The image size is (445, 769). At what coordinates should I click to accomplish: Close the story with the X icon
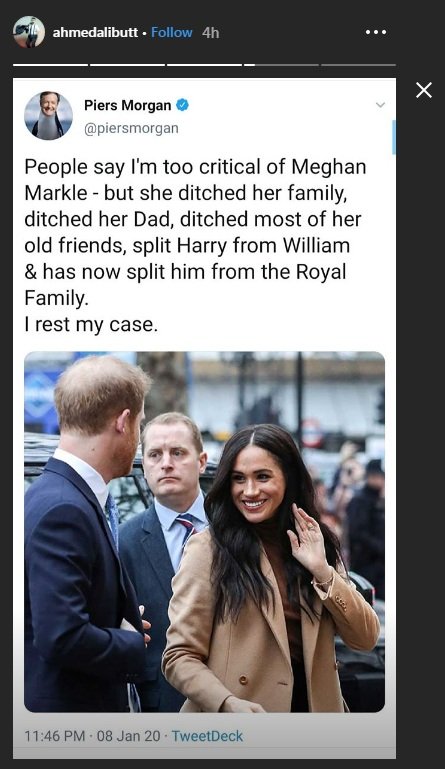pyautogui.click(x=424, y=90)
